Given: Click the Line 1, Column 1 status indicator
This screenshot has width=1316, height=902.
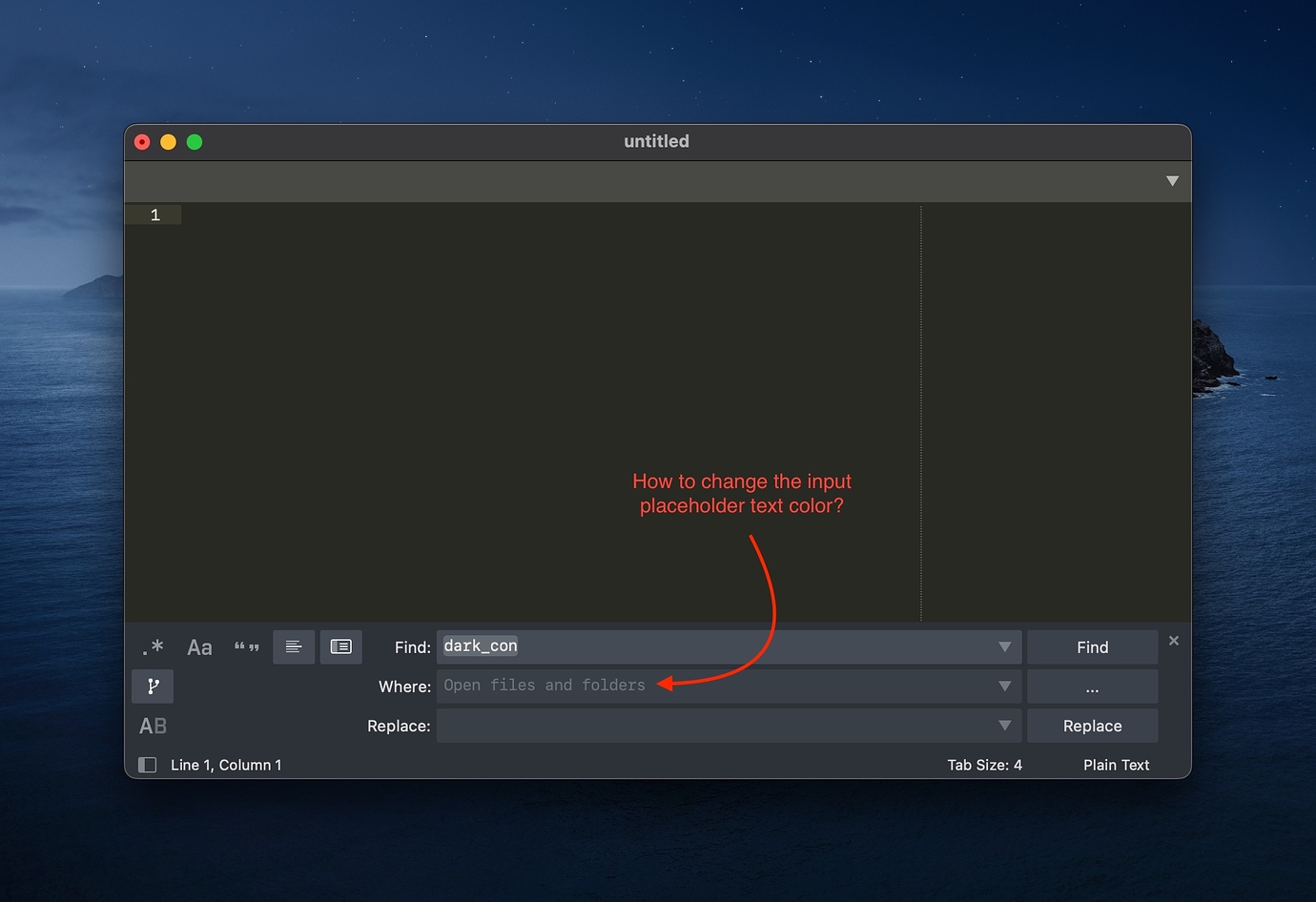Looking at the screenshot, I should 227,764.
